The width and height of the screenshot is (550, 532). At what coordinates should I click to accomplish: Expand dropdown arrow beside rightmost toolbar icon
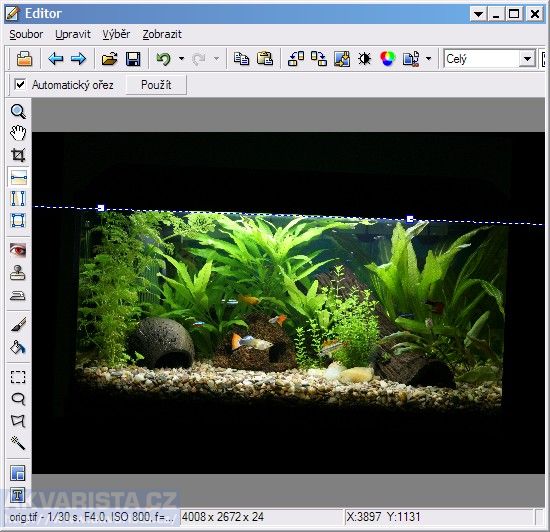coord(428,59)
